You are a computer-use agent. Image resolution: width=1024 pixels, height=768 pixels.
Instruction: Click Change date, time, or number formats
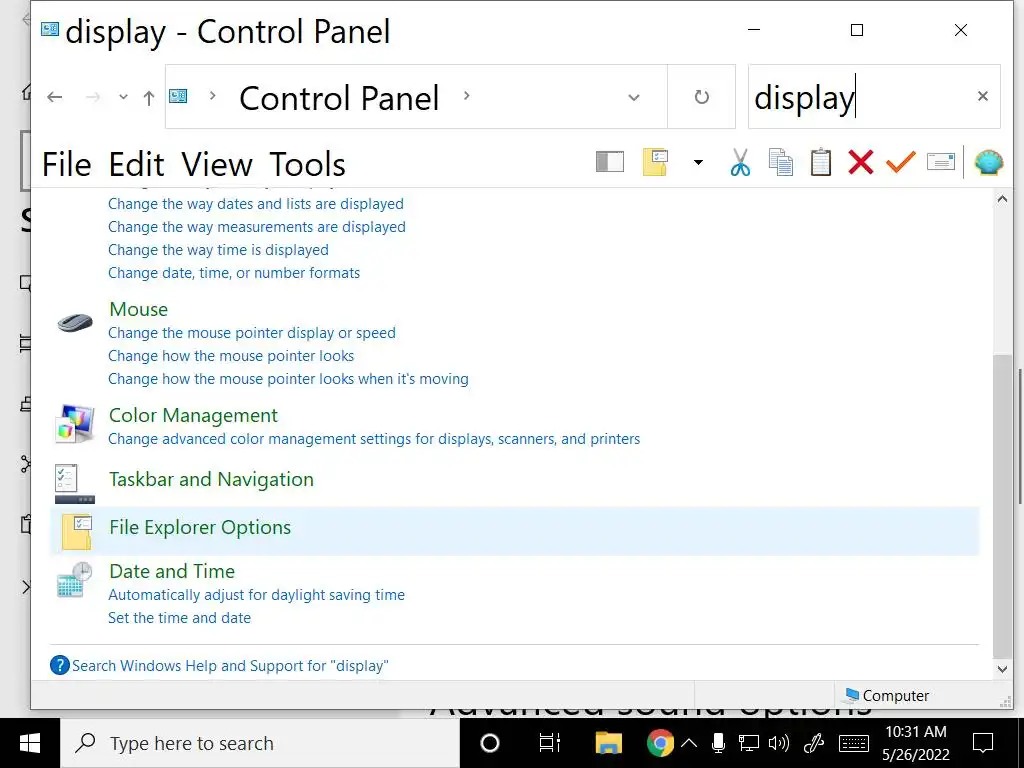pyautogui.click(x=234, y=273)
